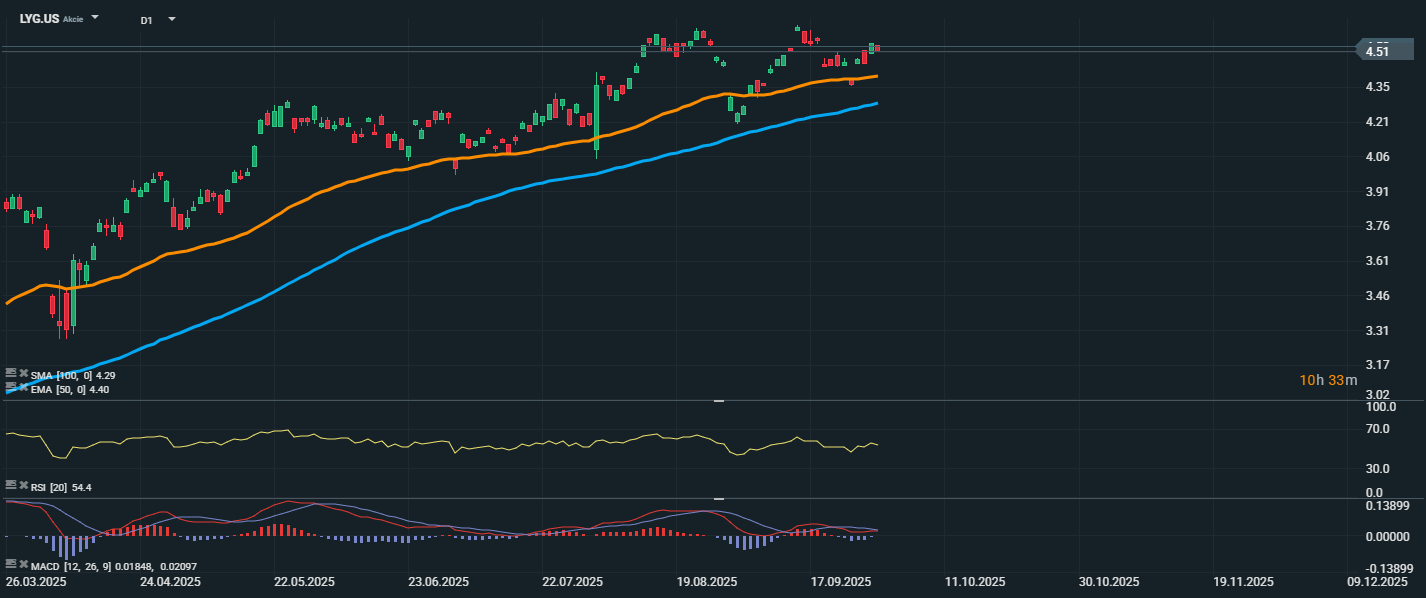Open settings for the RSI indicator

tap(11, 485)
